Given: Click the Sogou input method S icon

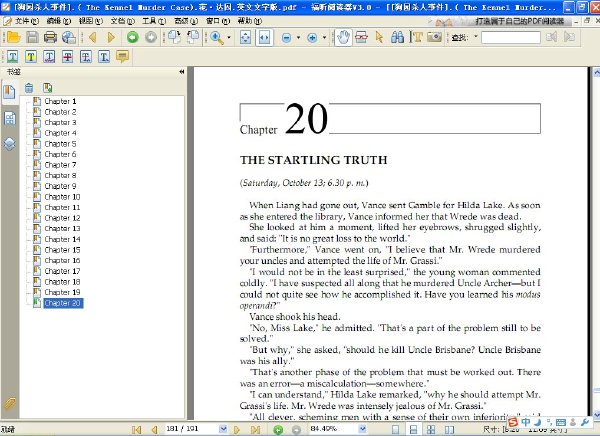Looking at the screenshot, I should point(513,422).
